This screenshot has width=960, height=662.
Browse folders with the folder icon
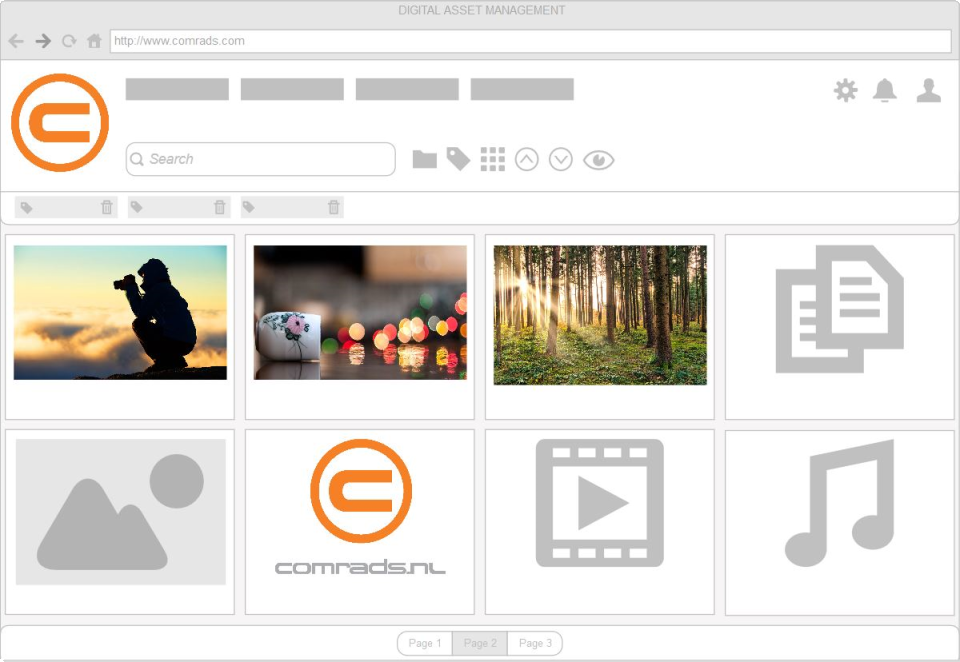(x=424, y=159)
